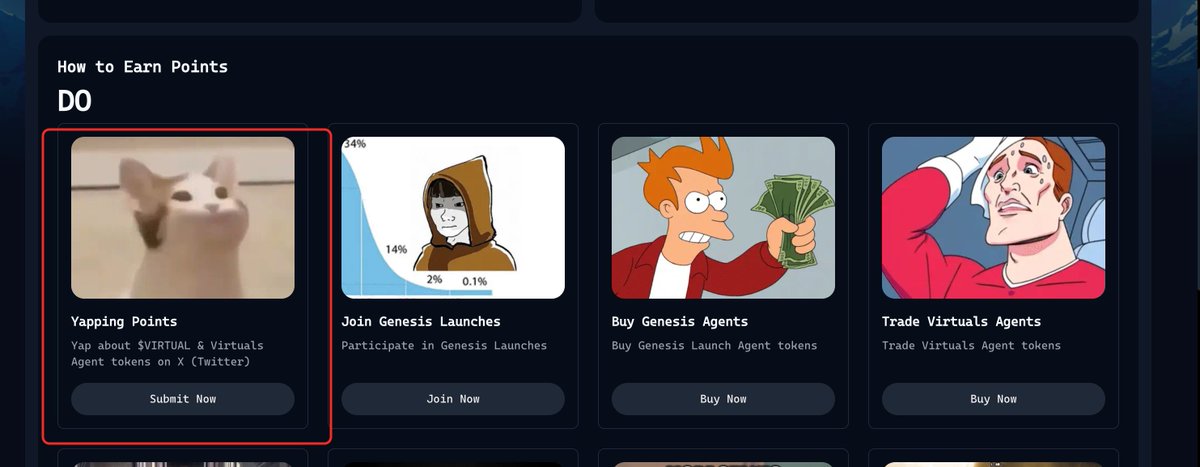Click the Buy Genesis Launch Agent tokens text
The width and height of the screenshot is (1200, 467).
coord(714,346)
